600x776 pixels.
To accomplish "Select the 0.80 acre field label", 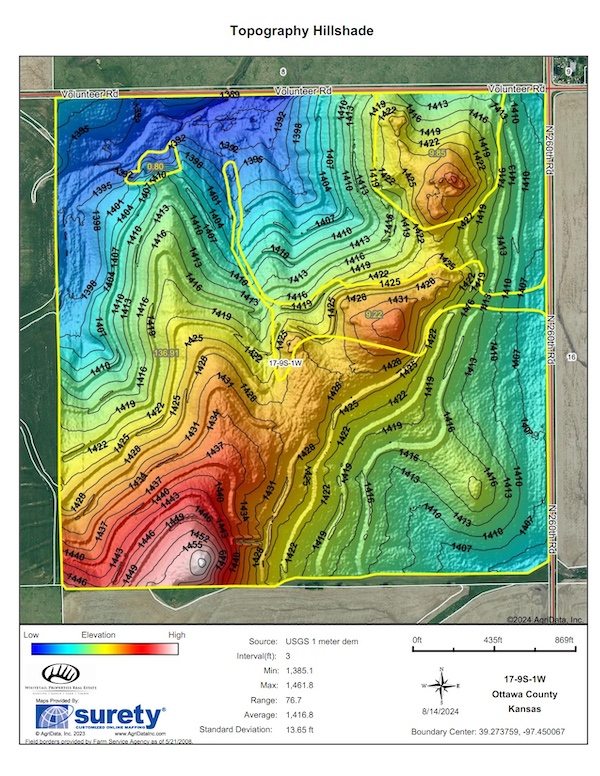I will click(x=155, y=165).
